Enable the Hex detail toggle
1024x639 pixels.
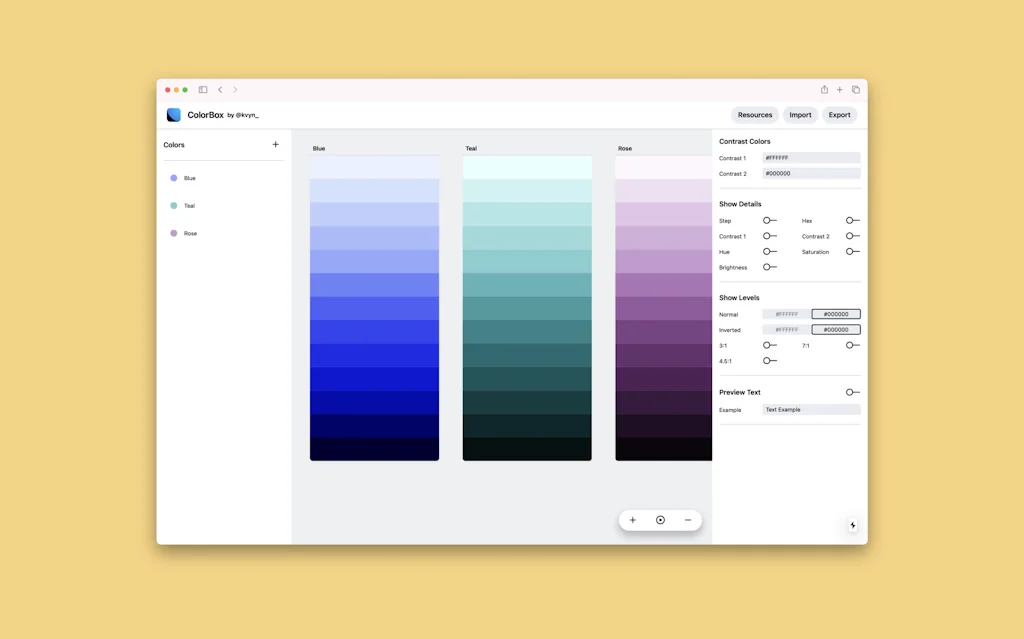click(x=851, y=221)
